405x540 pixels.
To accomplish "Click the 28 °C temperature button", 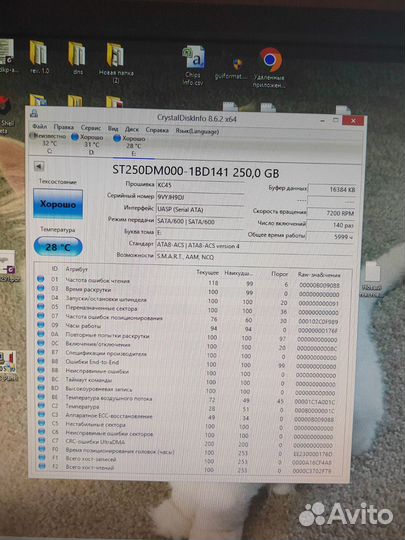I will pos(58,247).
